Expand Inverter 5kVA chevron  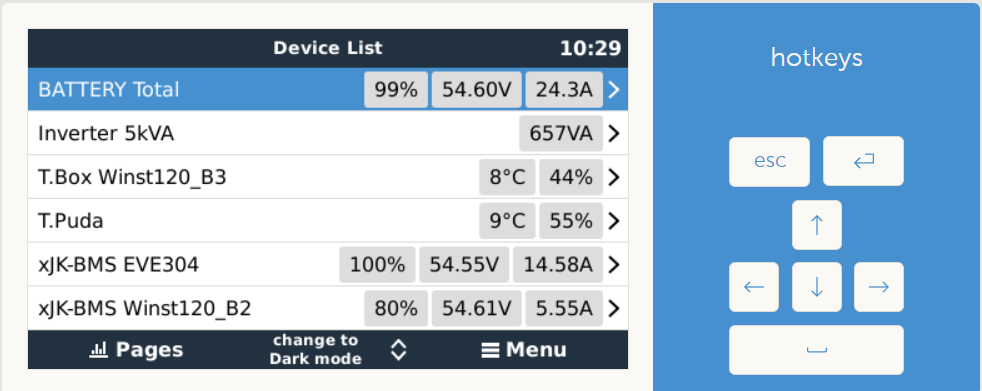[x=614, y=133]
